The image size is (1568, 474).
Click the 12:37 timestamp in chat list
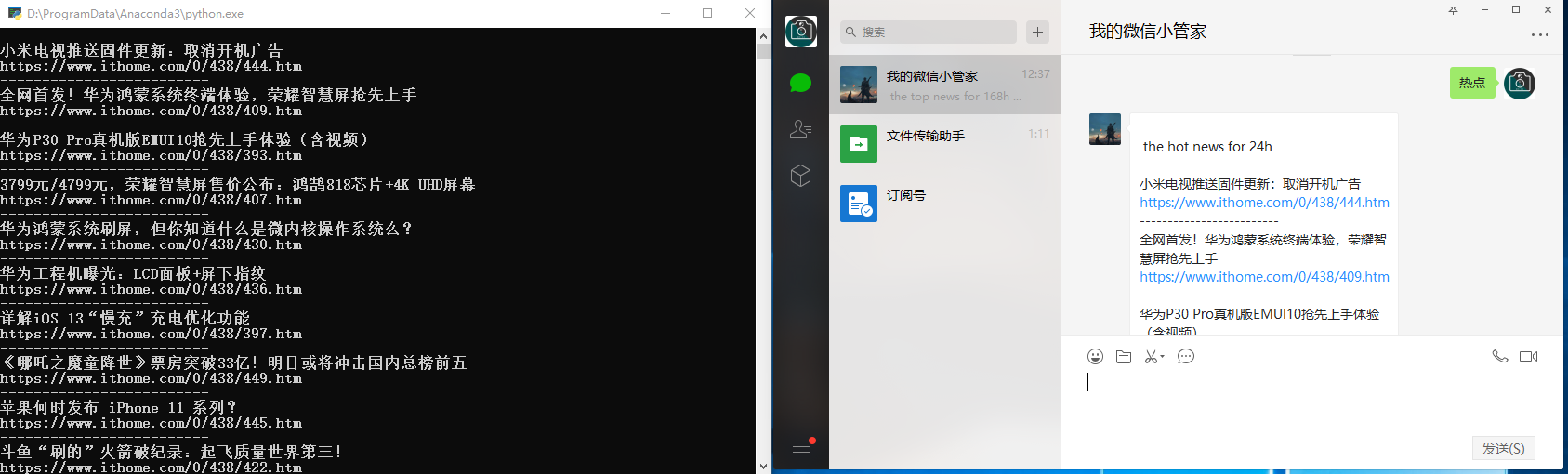[x=1035, y=74]
